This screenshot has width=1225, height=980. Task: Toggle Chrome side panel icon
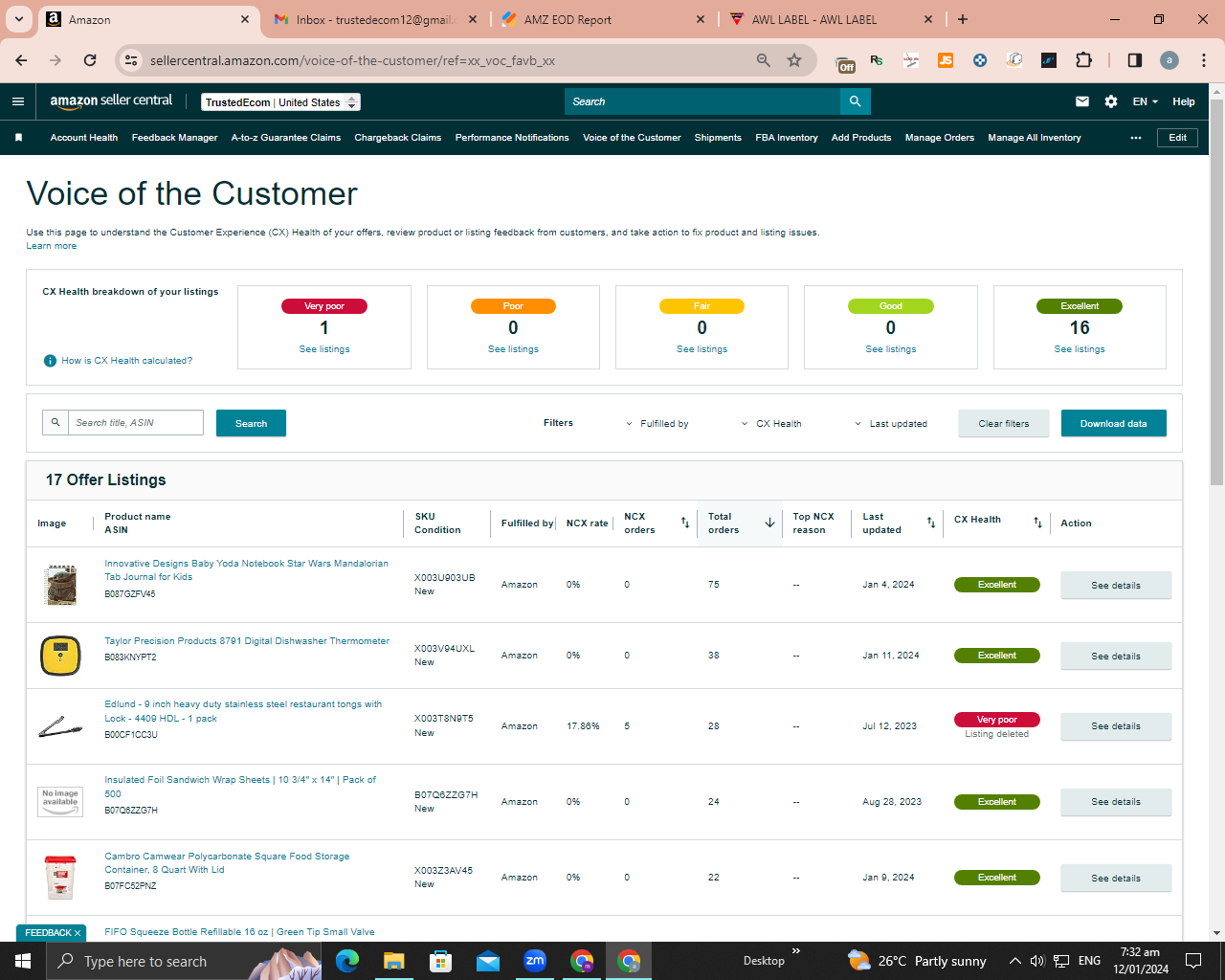[1135, 60]
